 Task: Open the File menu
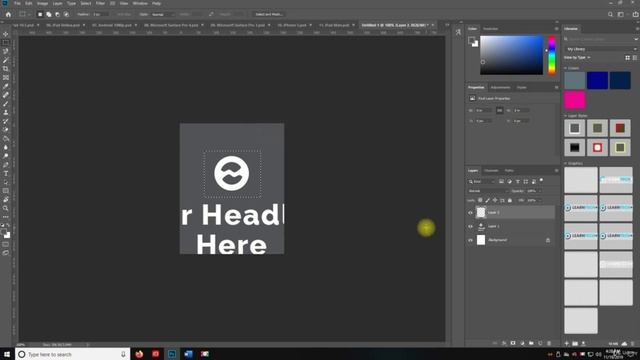(x=17, y=3)
